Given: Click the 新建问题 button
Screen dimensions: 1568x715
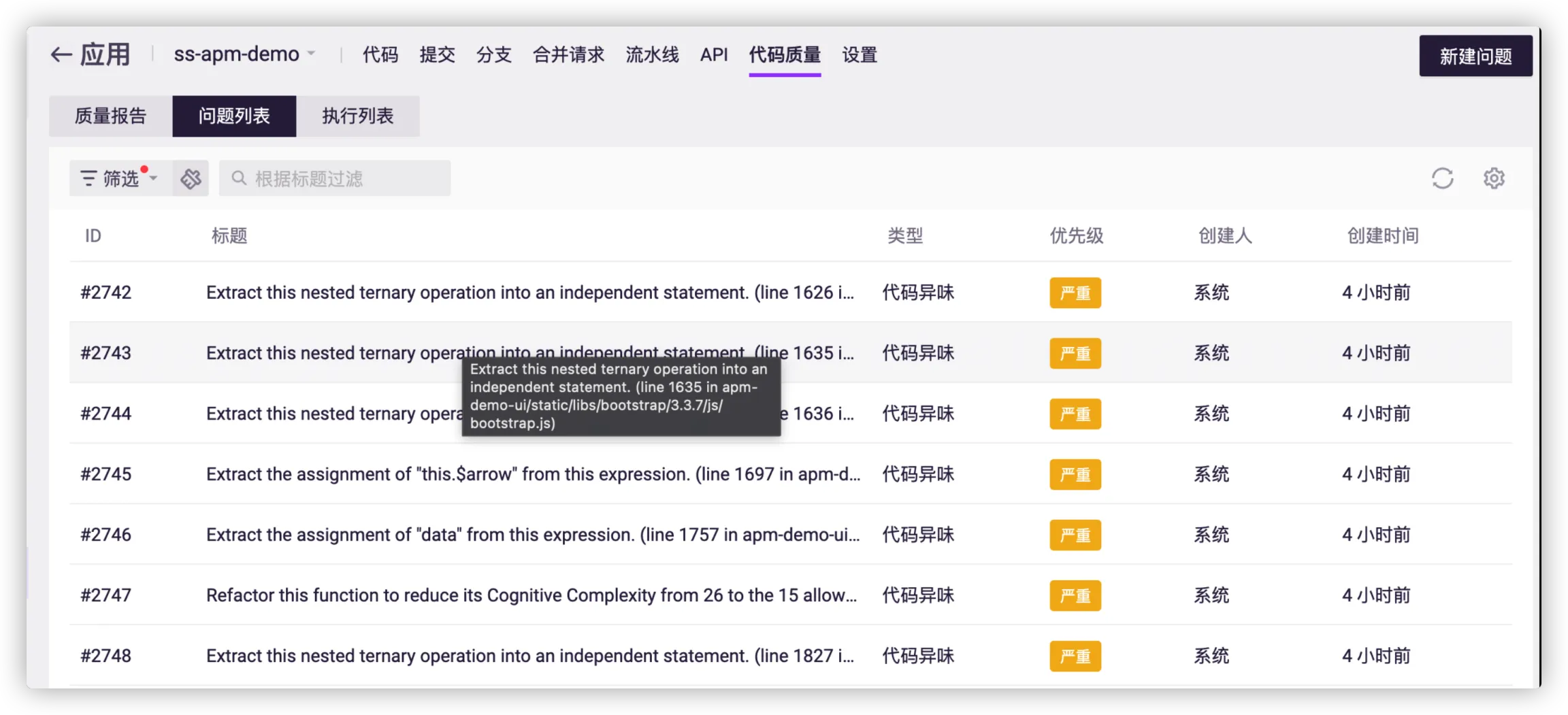Looking at the screenshot, I should [x=1475, y=56].
